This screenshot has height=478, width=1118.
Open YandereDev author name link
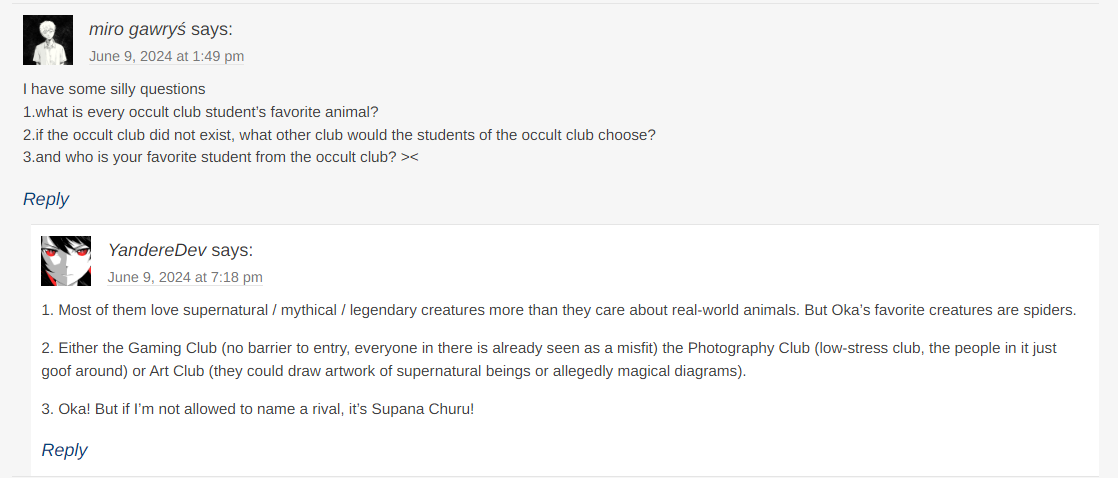point(157,250)
